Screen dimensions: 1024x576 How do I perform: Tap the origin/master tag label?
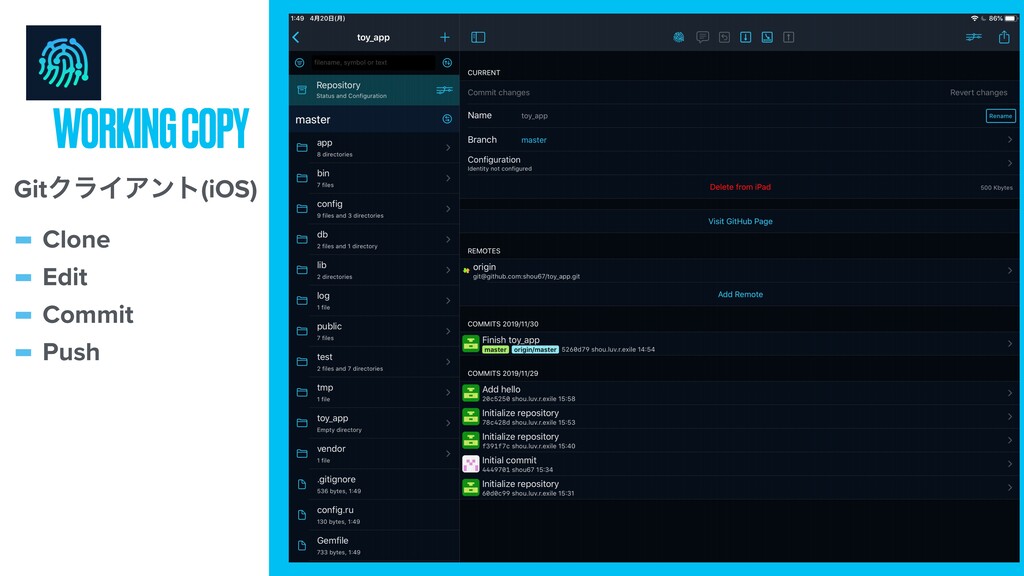[535, 349]
